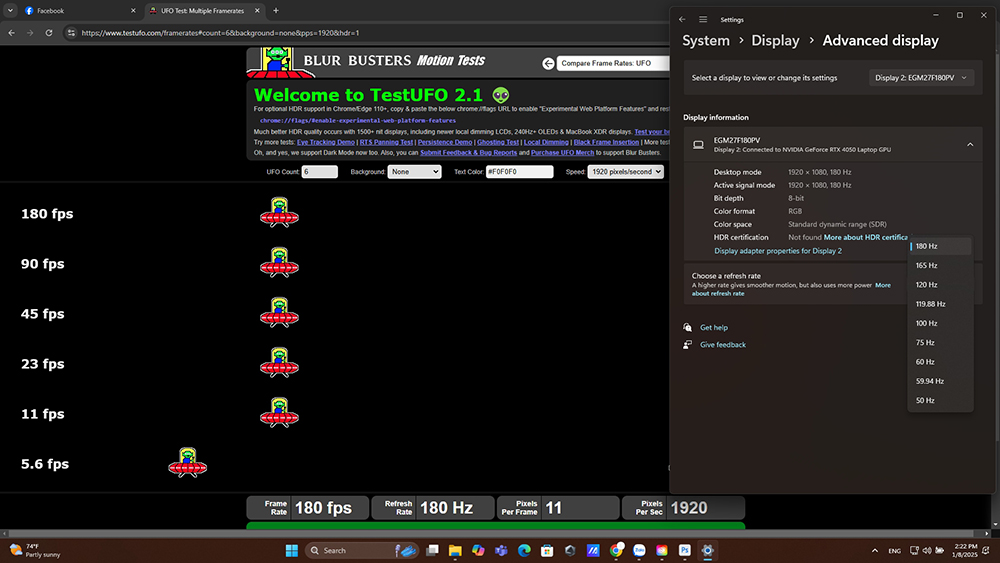Open the Eye Tracking Demo link
This screenshot has width=1000, height=563.
pos(325,142)
